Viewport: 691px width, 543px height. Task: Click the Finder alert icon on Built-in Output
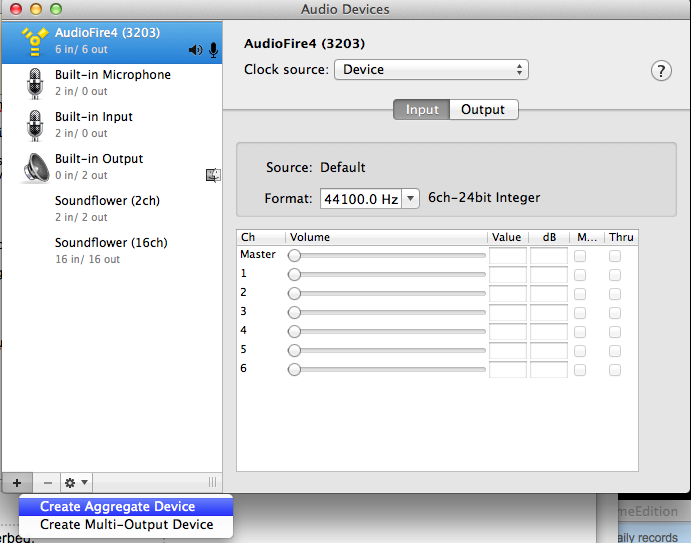213,175
